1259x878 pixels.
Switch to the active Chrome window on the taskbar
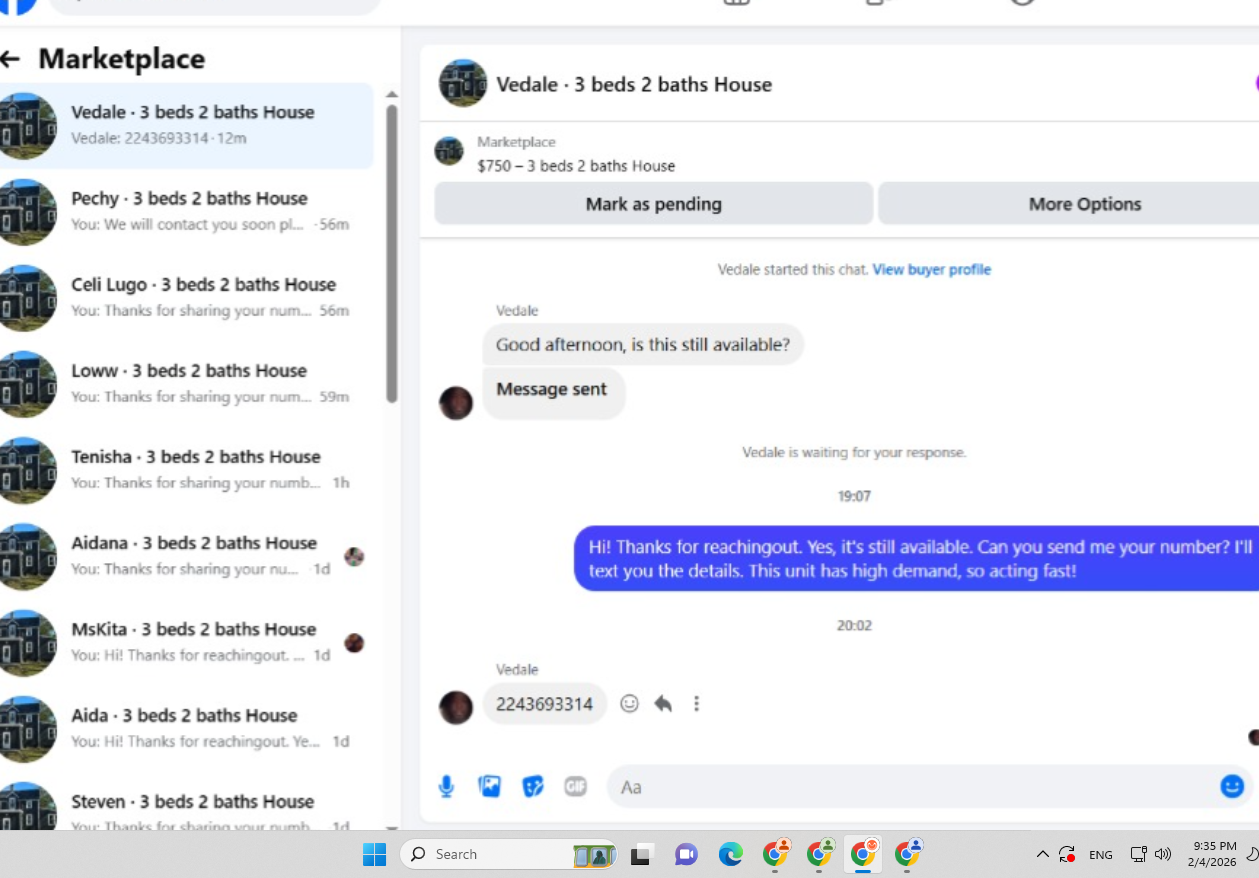[863, 853]
